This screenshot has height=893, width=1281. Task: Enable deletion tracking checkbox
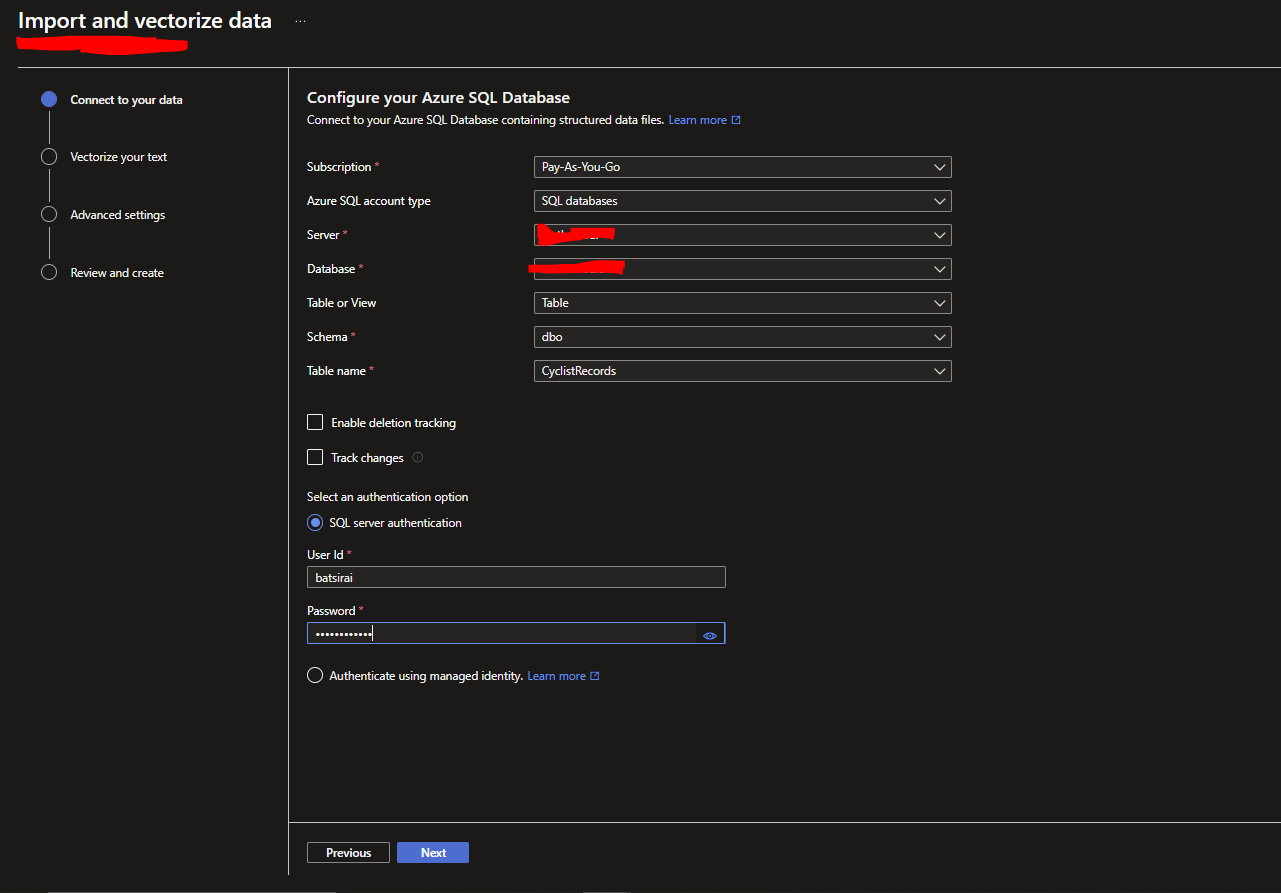click(x=315, y=423)
